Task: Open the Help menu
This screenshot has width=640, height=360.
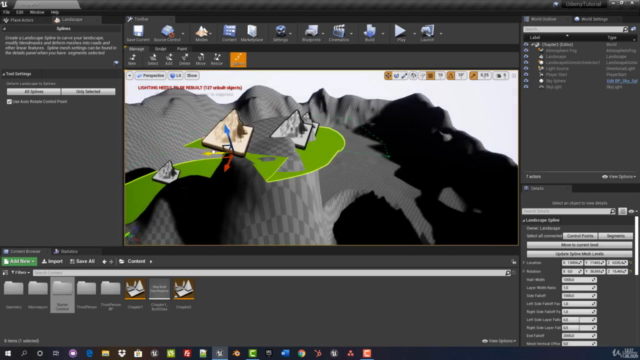Action: coord(55,12)
